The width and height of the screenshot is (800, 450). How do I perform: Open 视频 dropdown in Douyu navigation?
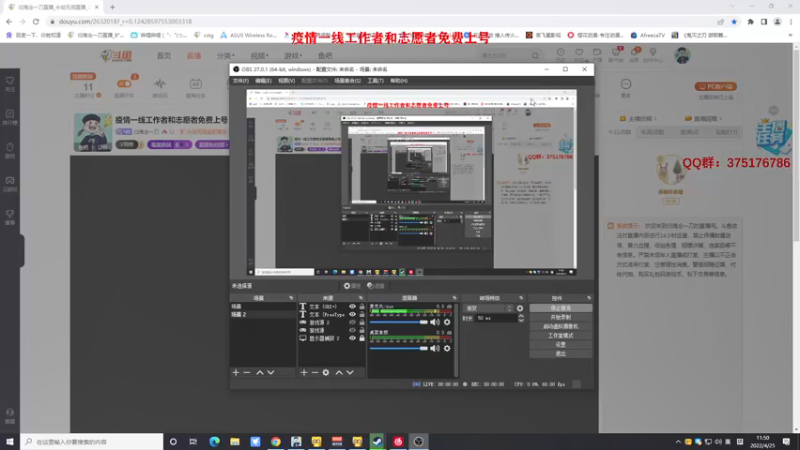(259, 56)
